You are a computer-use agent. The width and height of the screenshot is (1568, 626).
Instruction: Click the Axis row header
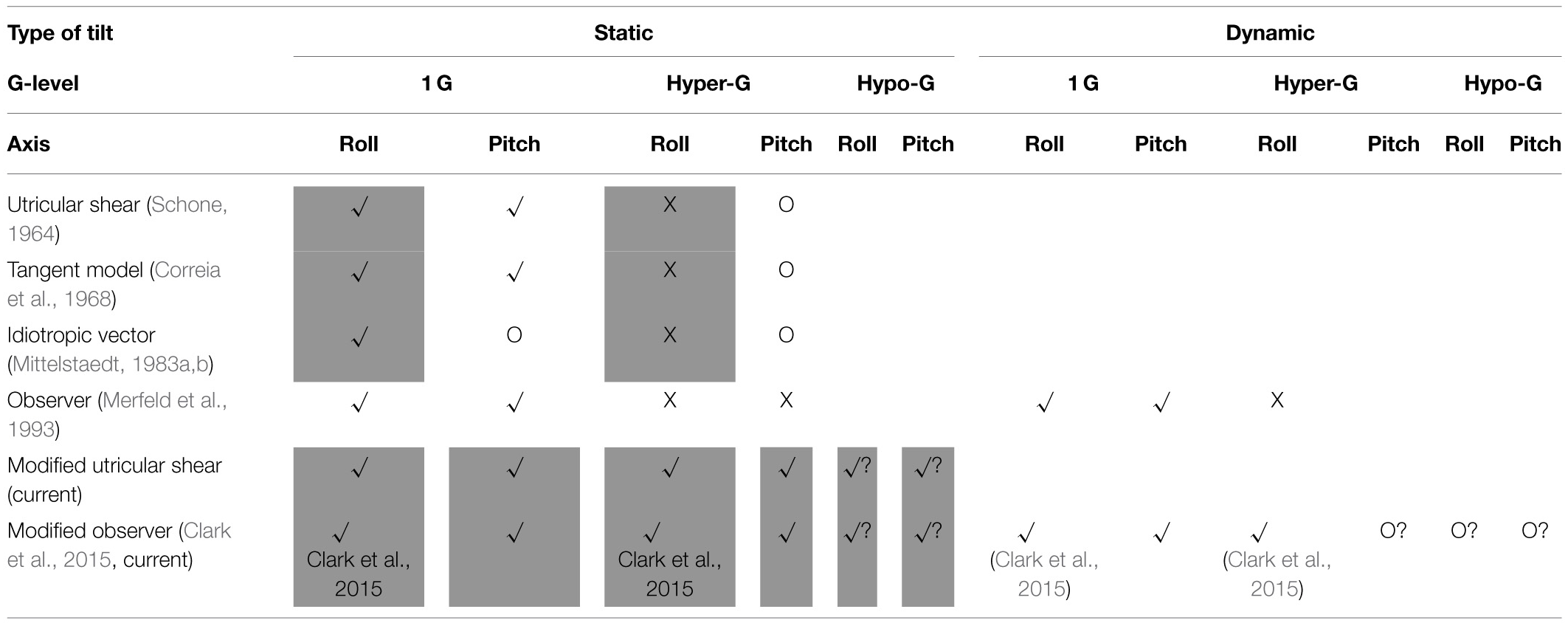29,144
